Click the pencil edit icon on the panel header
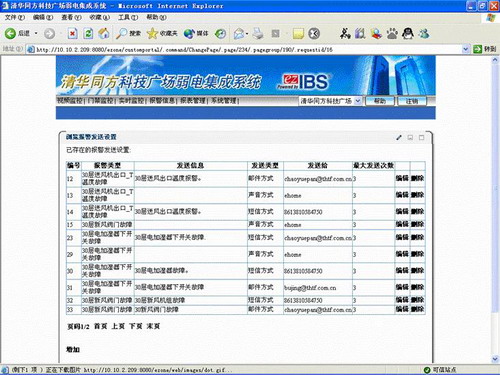Image resolution: width=500 pixels, height=375 pixels. coord(399,137)
